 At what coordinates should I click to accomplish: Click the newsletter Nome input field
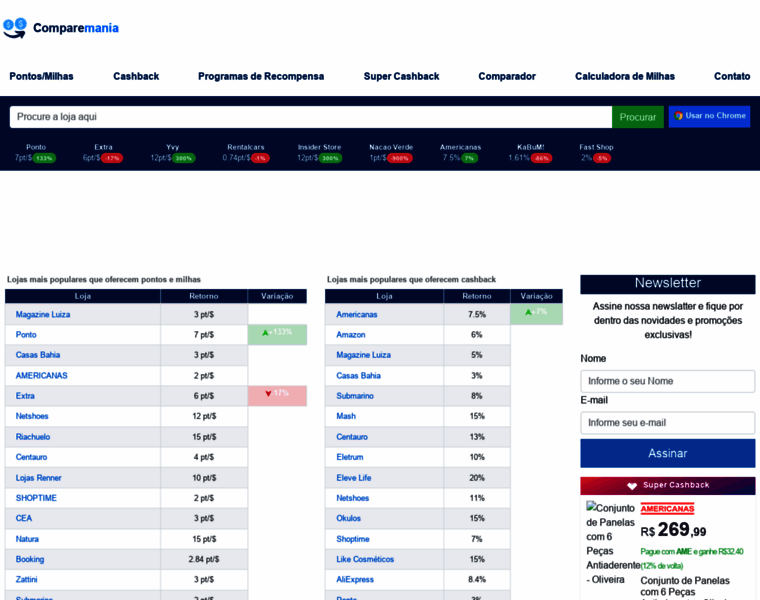click(x=667, y=381)
